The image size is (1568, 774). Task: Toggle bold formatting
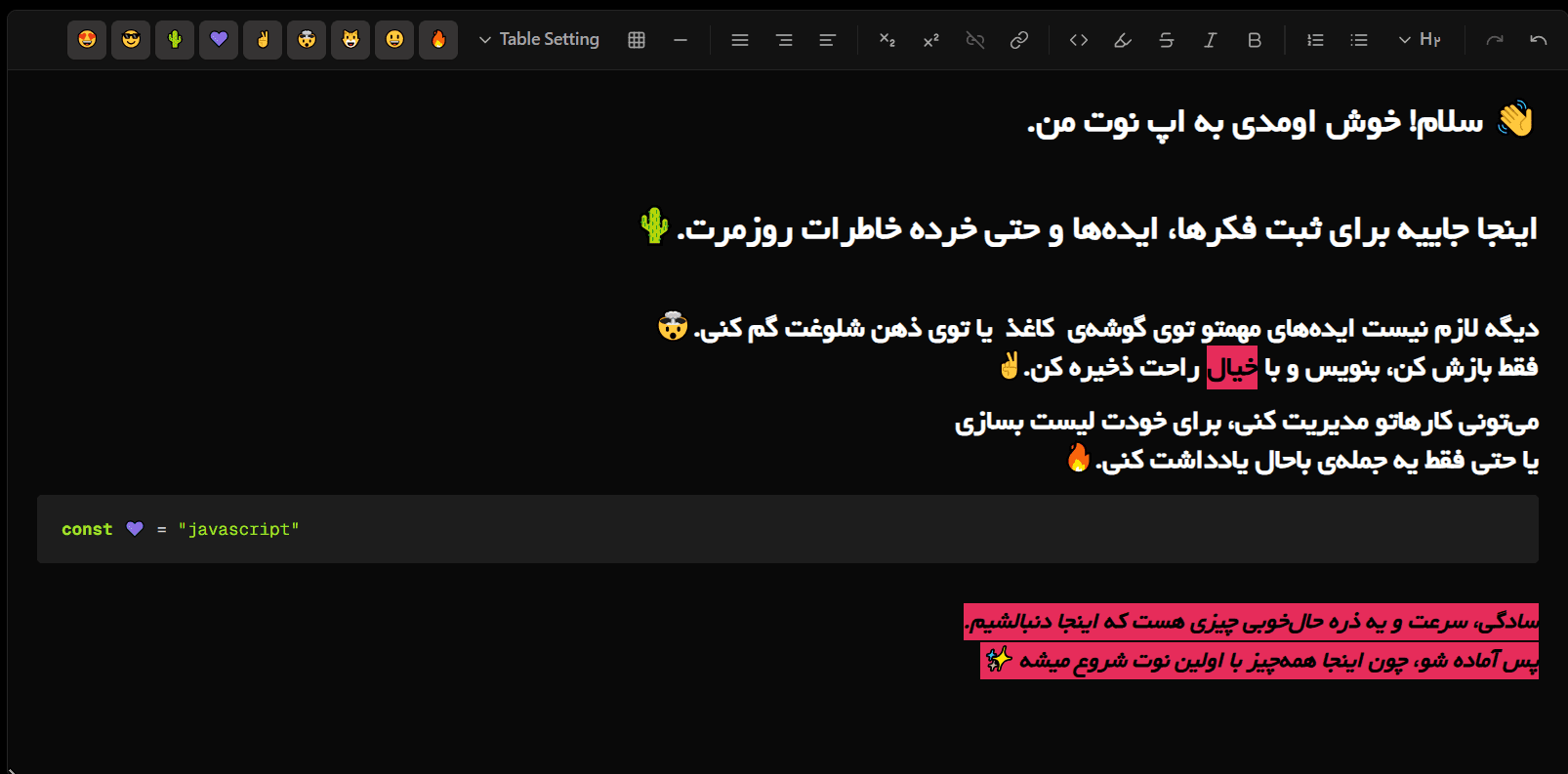pos(1255,40)
